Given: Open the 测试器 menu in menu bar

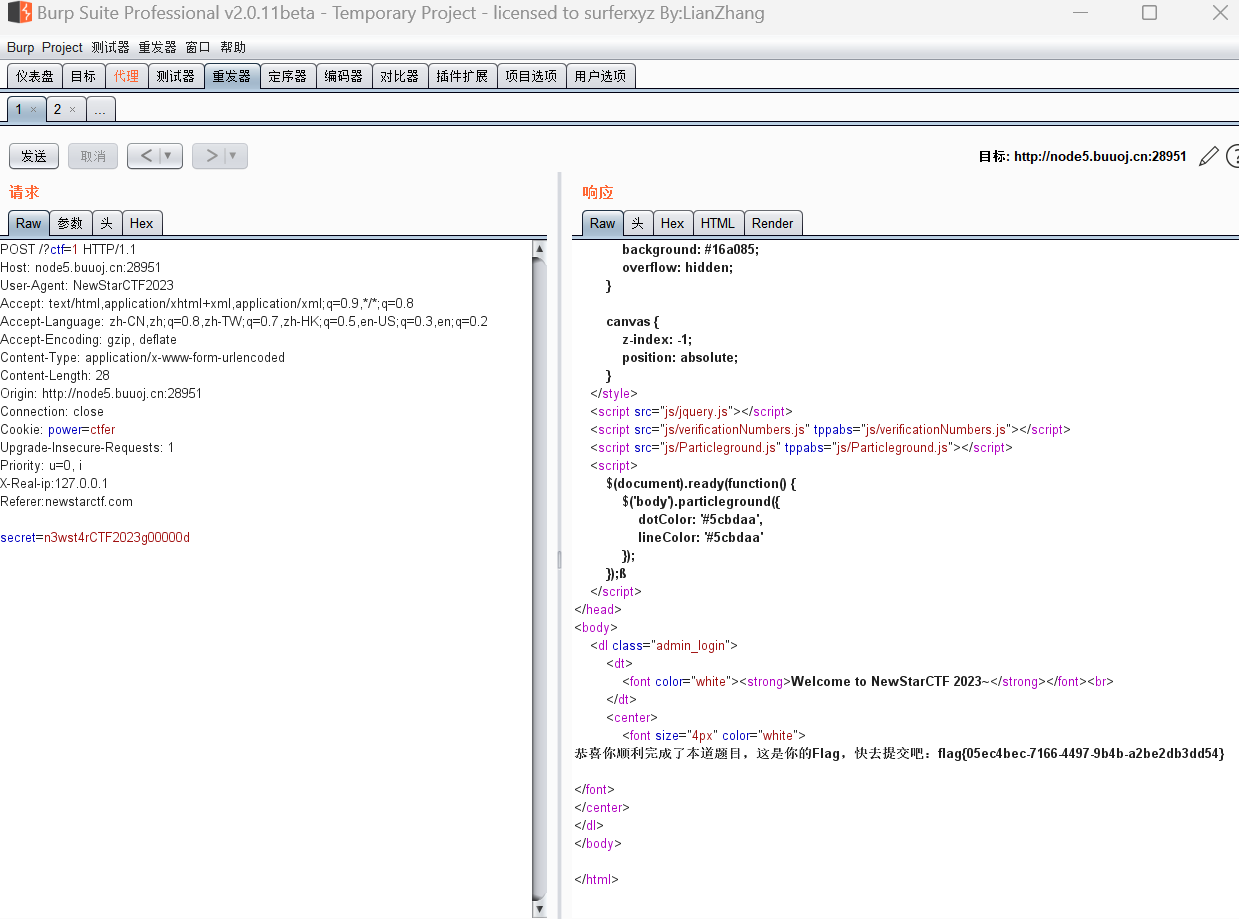Looking at the screenshot, I should tap(110, 47).
